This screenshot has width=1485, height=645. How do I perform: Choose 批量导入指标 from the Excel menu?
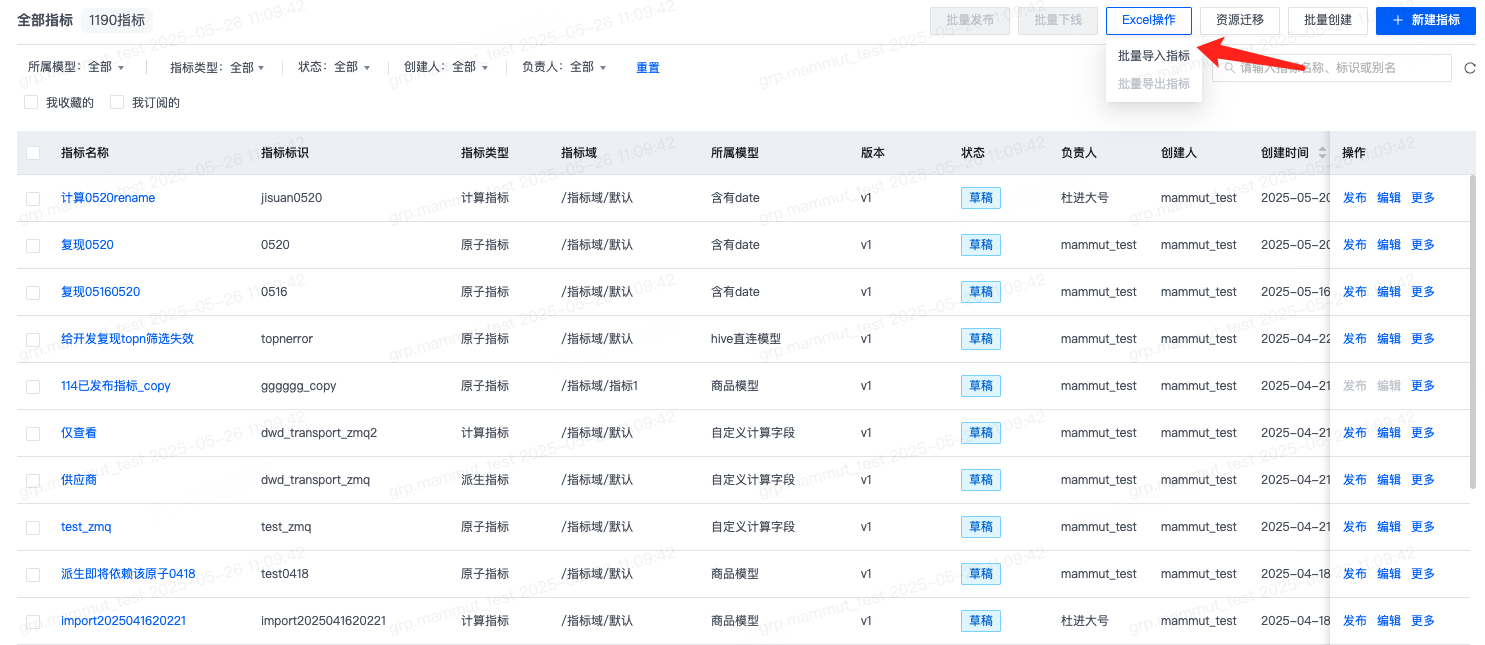1154,56
